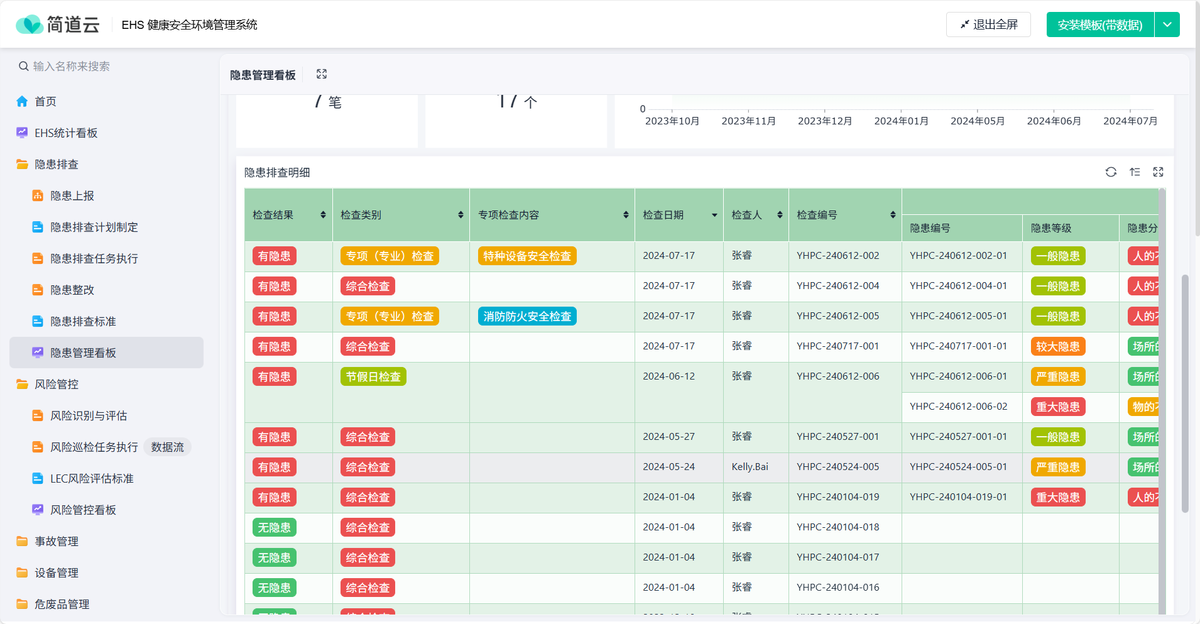
Task: Toggle sort on 检查编号 column
Action: [892, 215]
